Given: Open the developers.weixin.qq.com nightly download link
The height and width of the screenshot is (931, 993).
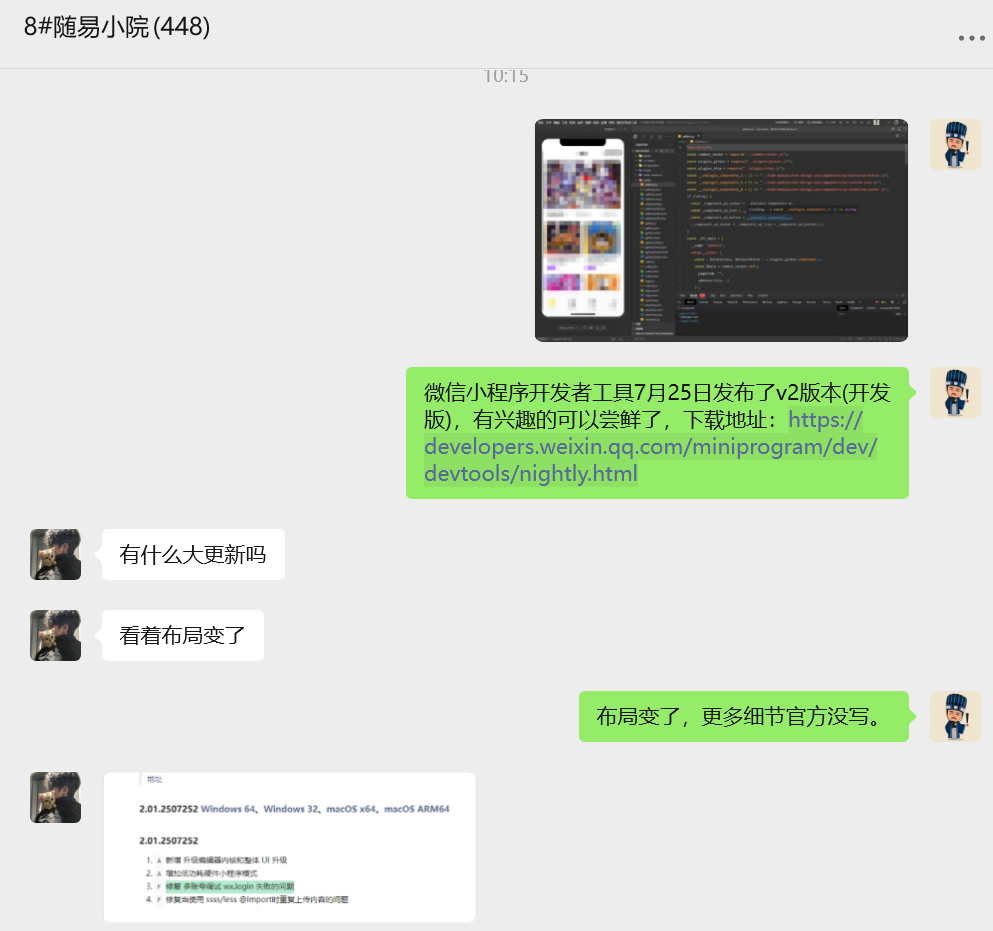Looking at the screenshot, I should click(x=650, y=447).
